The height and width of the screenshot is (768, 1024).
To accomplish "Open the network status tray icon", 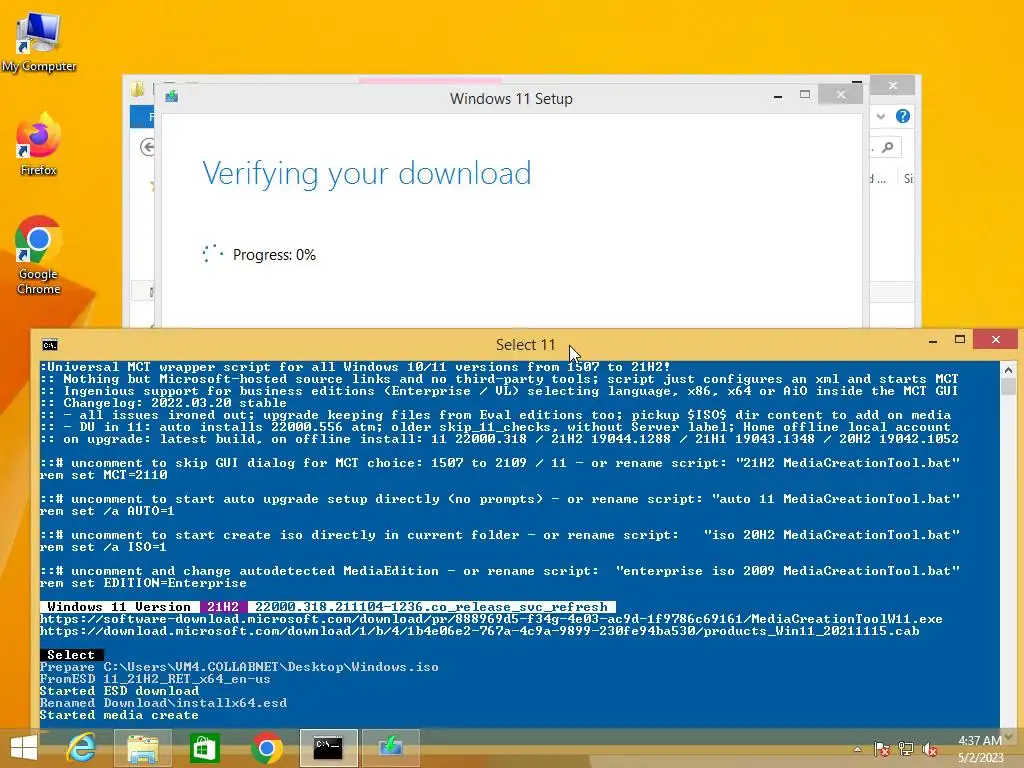I will [x=906, y=749].
